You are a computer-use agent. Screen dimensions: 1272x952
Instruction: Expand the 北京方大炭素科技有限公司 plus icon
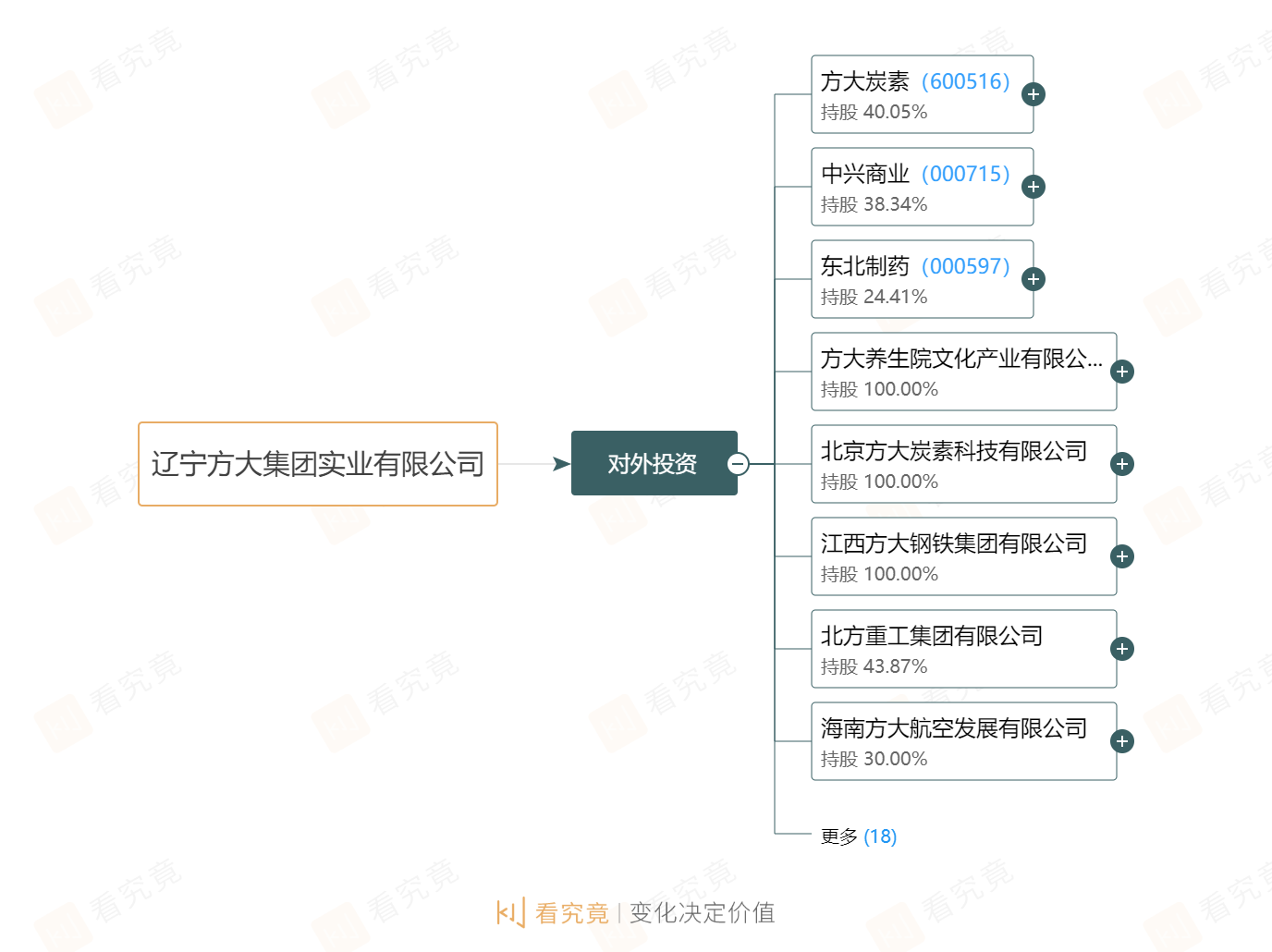click(x=1122, y=464)
